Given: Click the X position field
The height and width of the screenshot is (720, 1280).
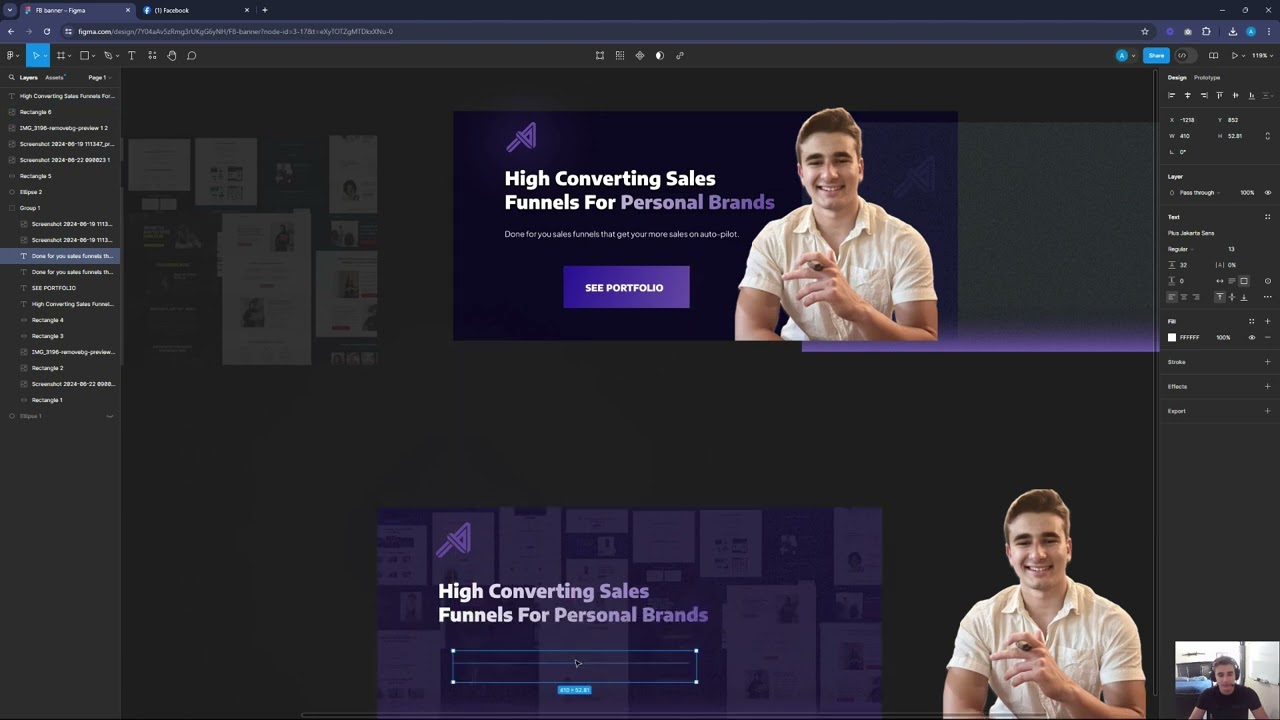Looking at the screenshot, I should (x=1188, y=120).
